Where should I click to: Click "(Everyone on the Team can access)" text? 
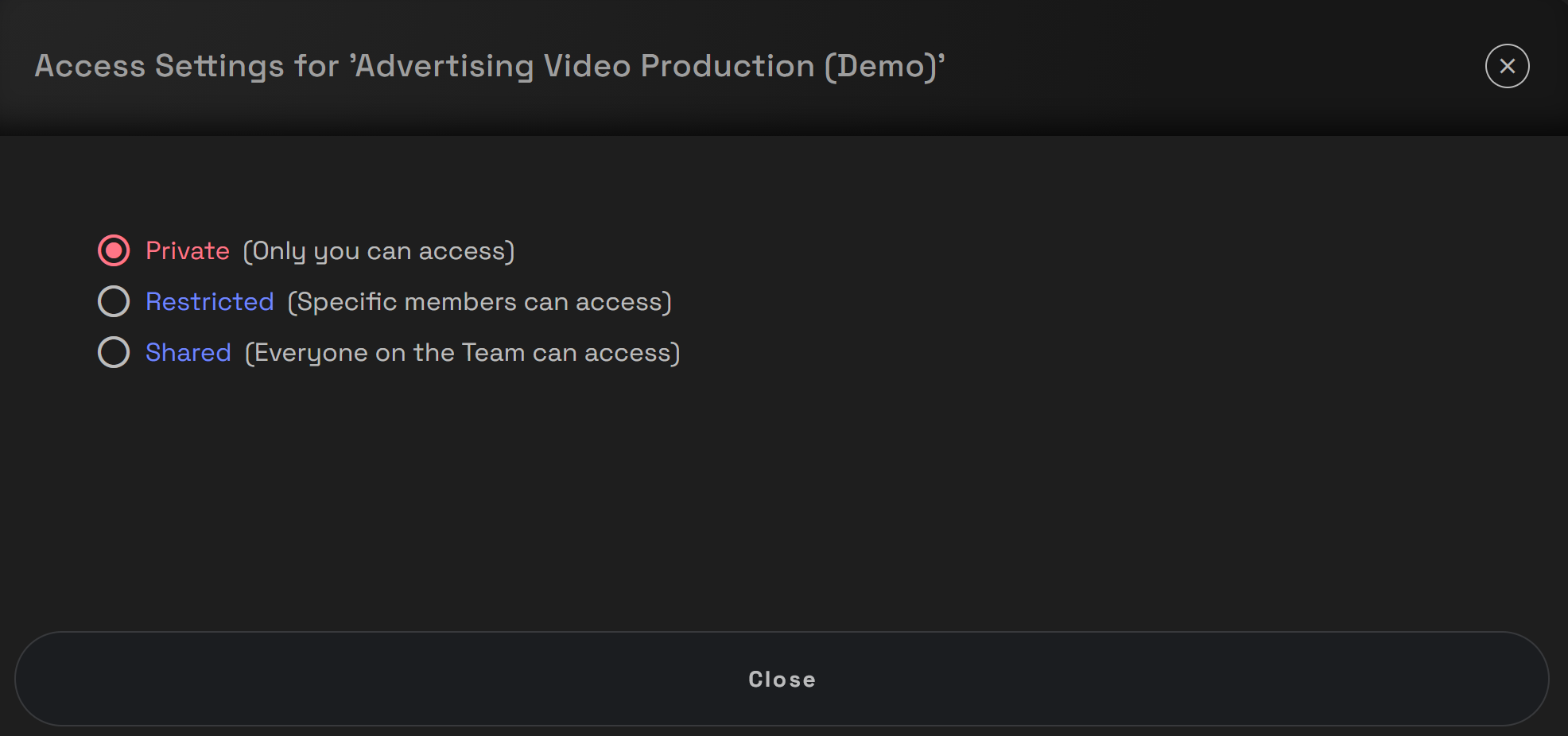click(462, 353)
